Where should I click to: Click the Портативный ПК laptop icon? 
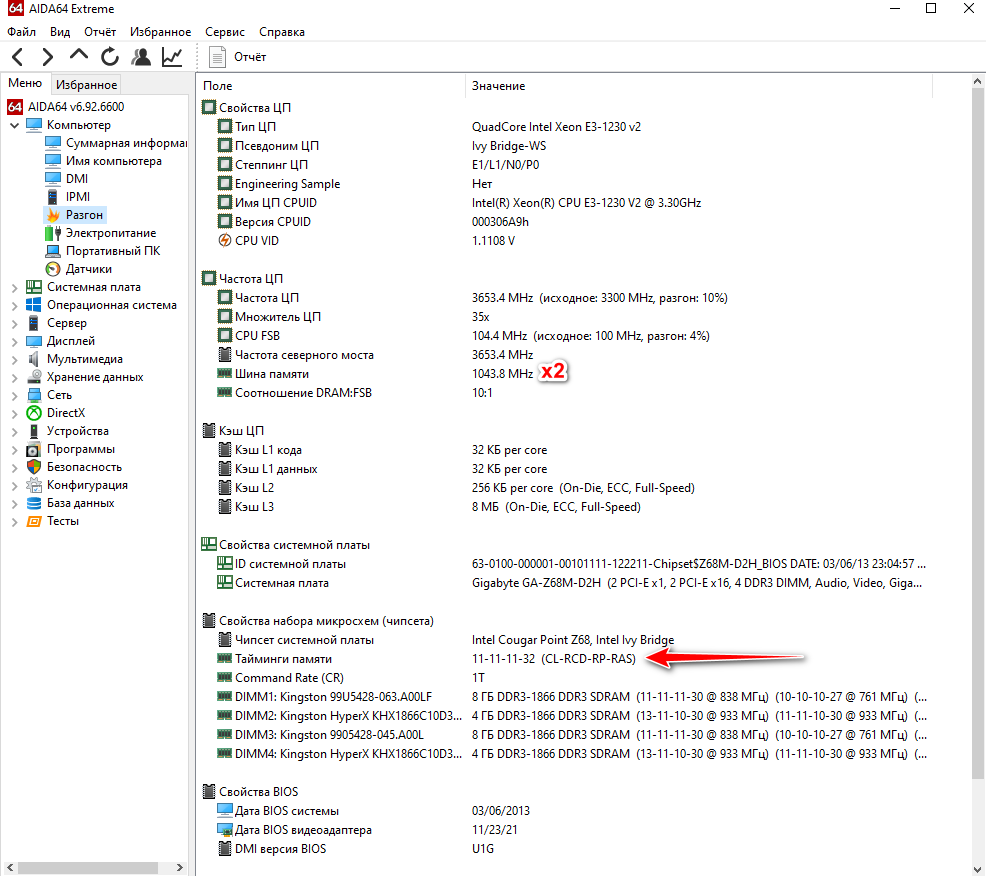point(53,252)
